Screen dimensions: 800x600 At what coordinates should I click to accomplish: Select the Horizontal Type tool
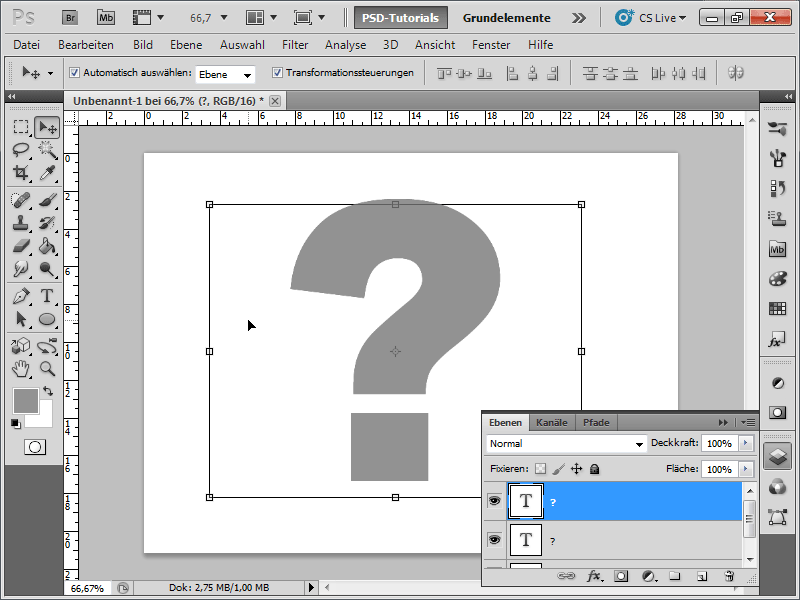pos(47,296)
